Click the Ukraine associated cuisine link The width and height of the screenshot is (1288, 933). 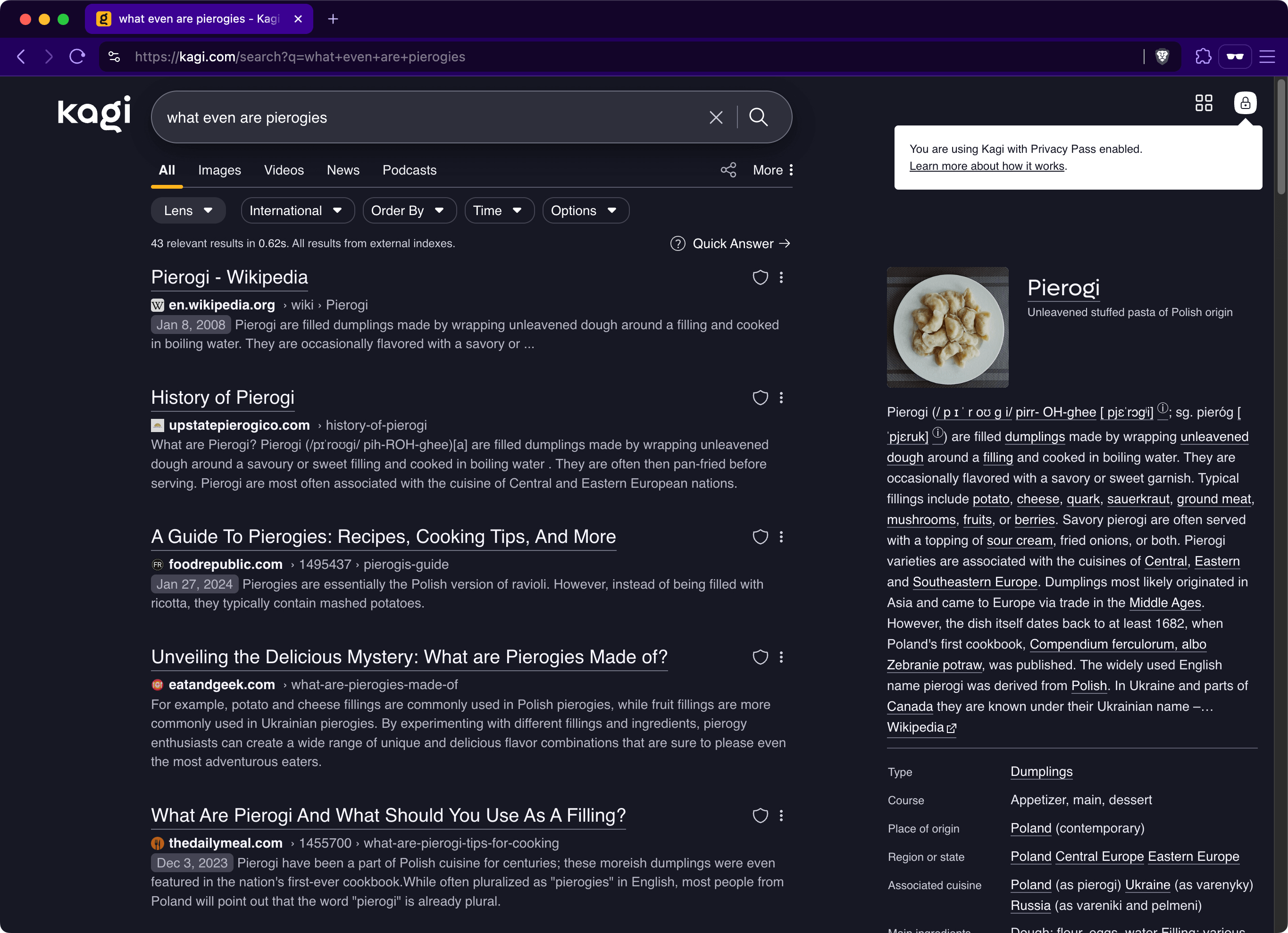coord(1147,885)
